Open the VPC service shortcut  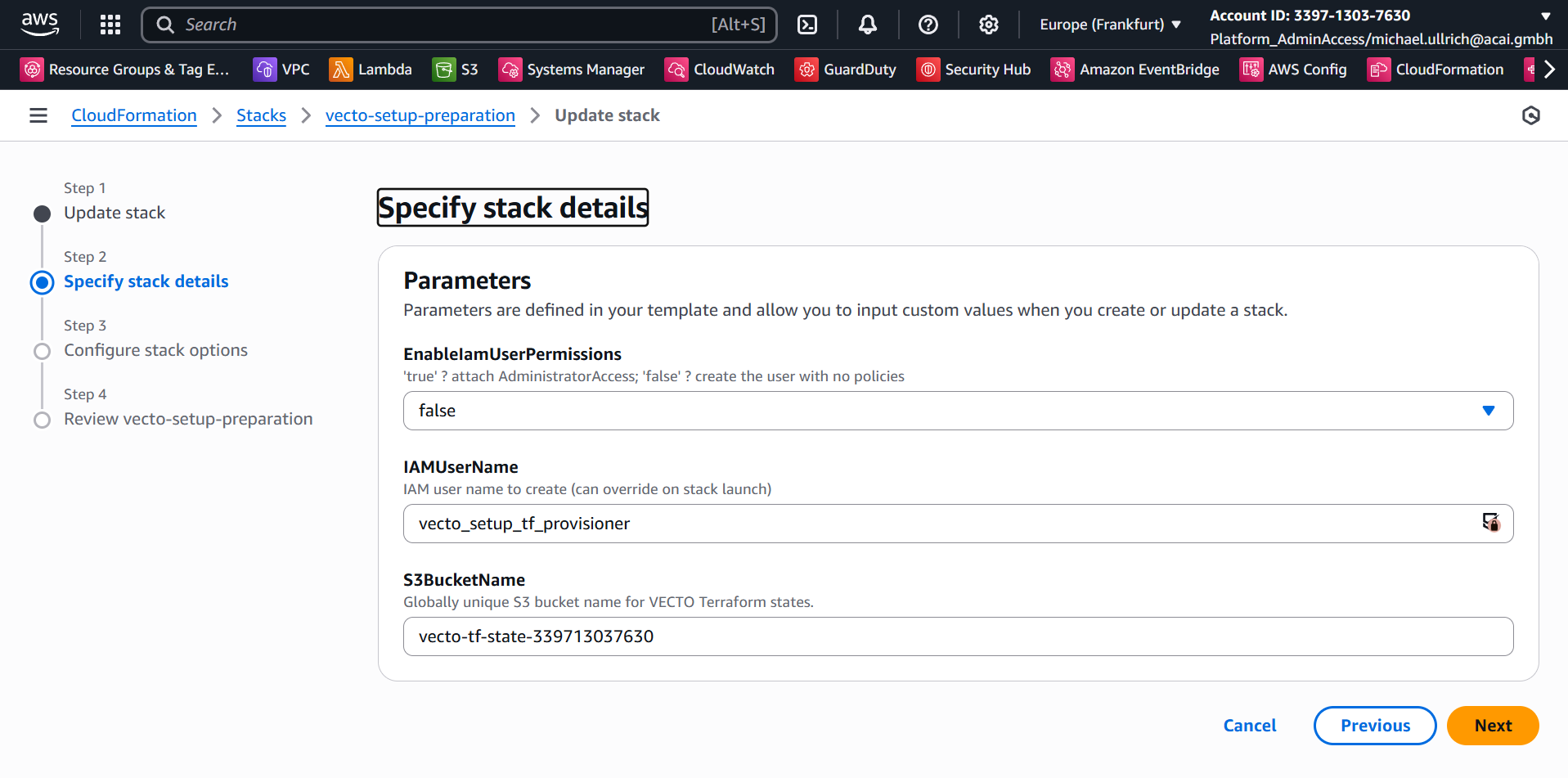tap(282, 70)
